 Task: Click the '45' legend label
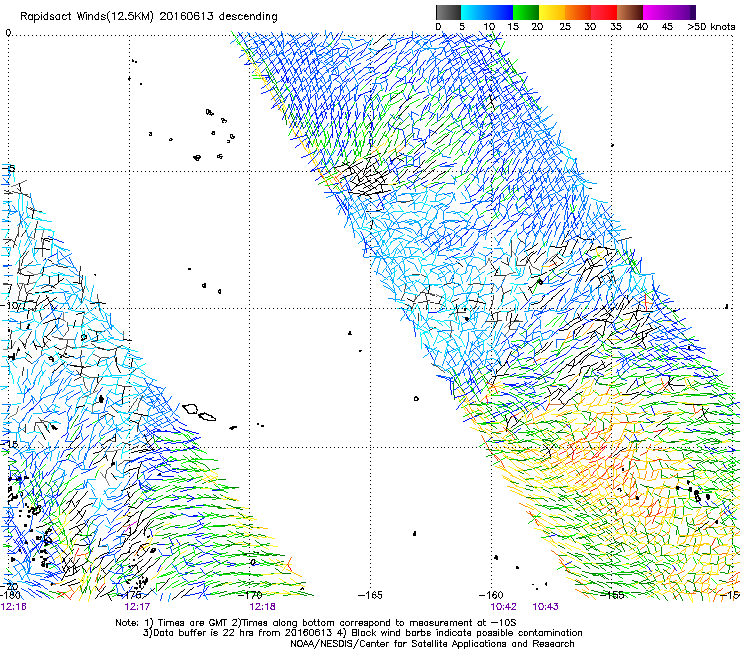point(667,27)
